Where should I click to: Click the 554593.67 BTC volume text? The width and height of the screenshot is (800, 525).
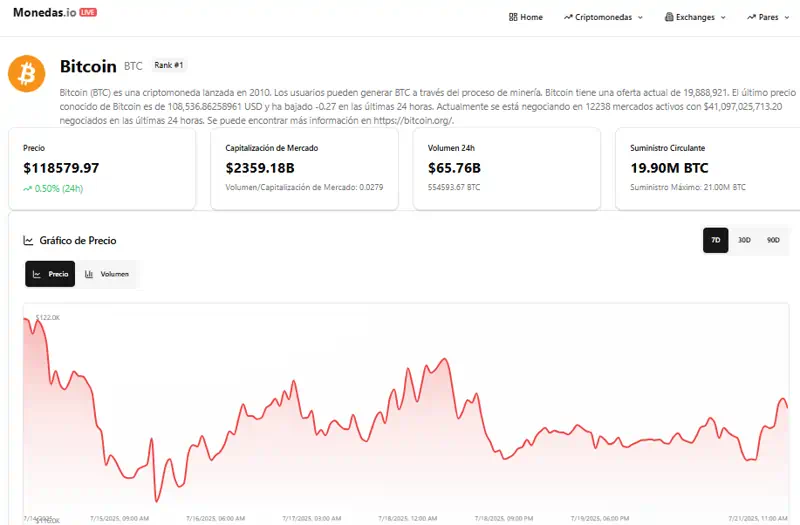454,187
